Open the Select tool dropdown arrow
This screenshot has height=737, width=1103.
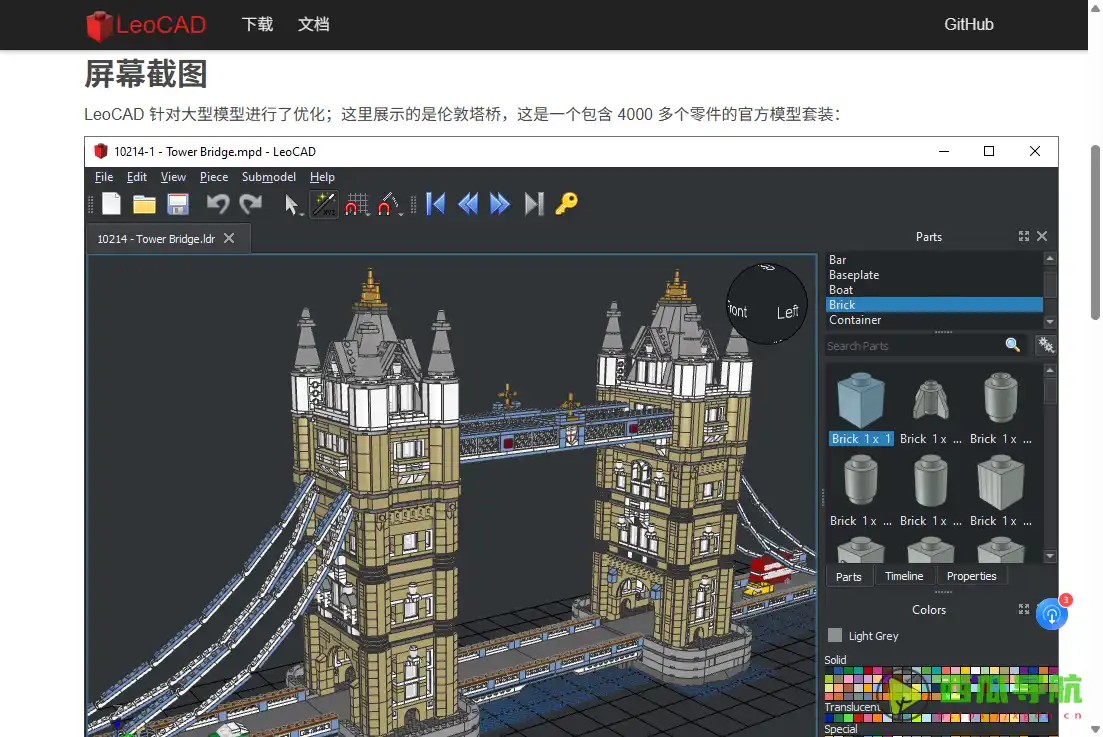[x=302, y=214]
